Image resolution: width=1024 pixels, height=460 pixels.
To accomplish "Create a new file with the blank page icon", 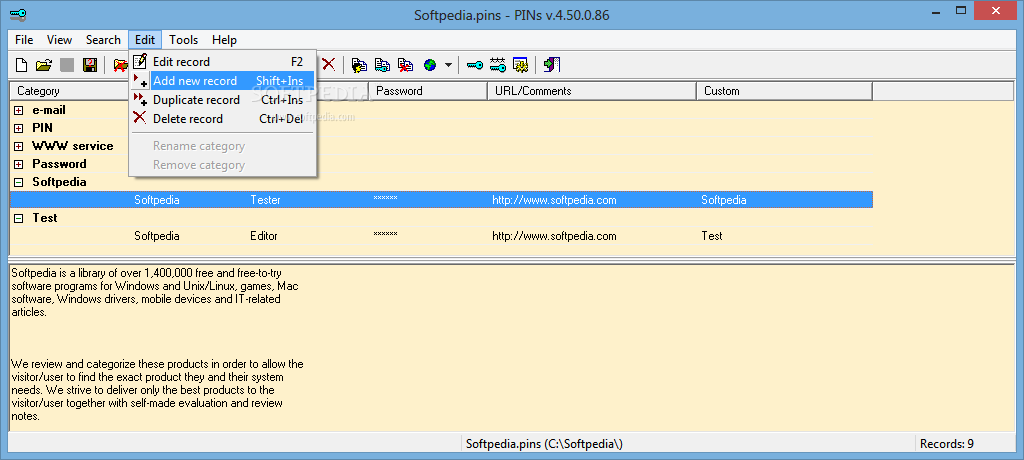I will (22, 65).
